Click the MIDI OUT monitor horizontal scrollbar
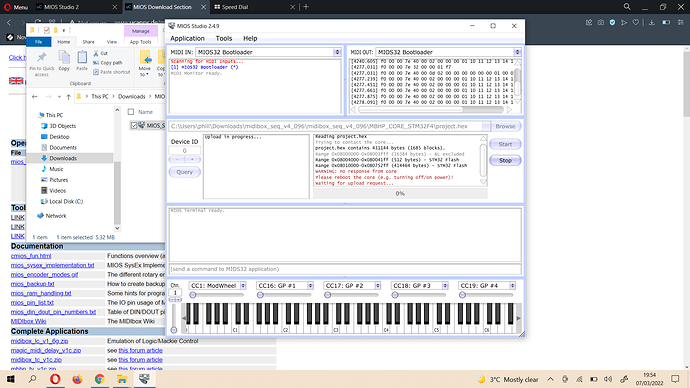The height and width of the screenshot is (388, 690). coord(431,109)
